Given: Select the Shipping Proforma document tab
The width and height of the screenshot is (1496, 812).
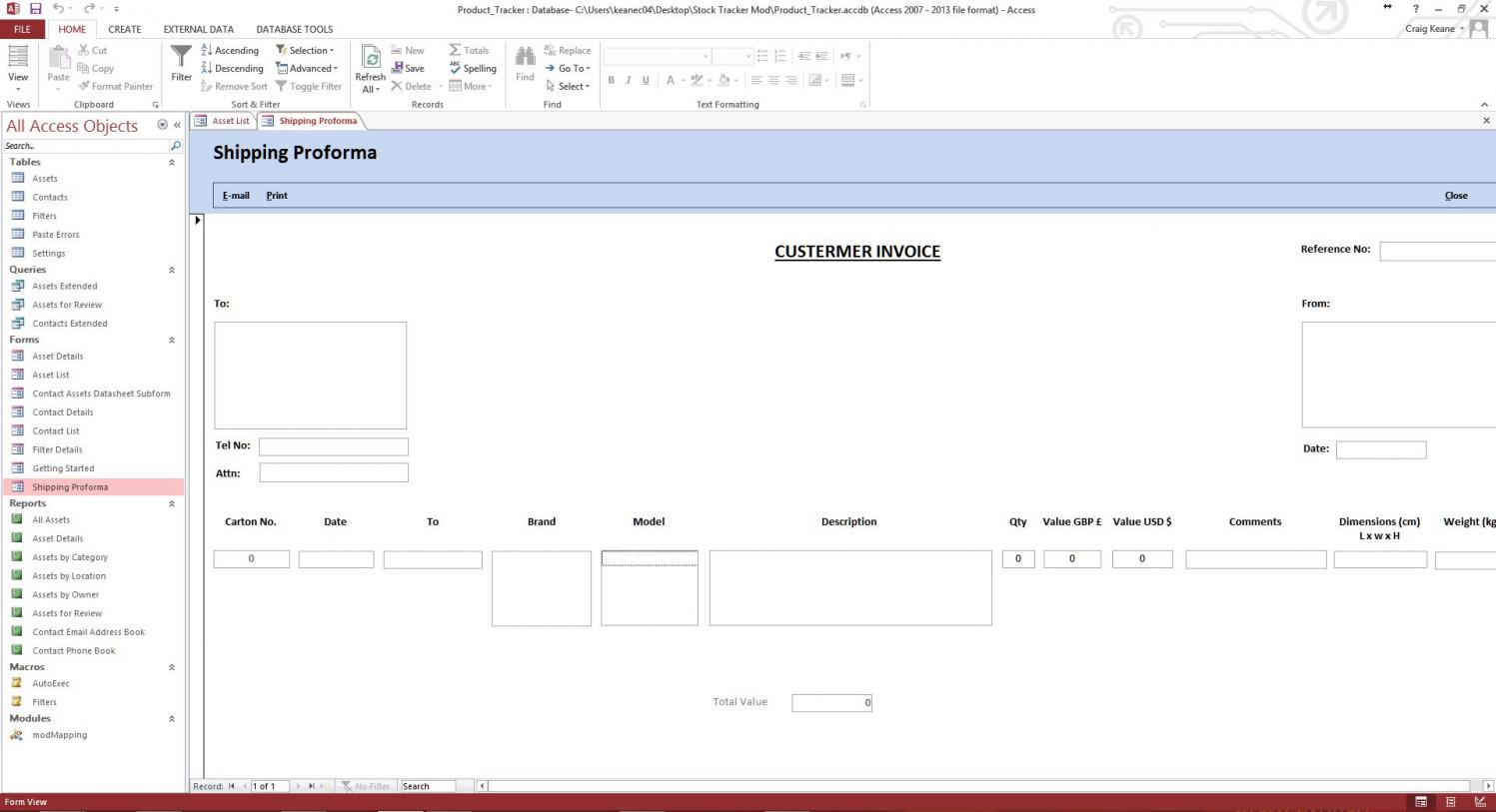Looking at the screenshot, I should (310, 121).
